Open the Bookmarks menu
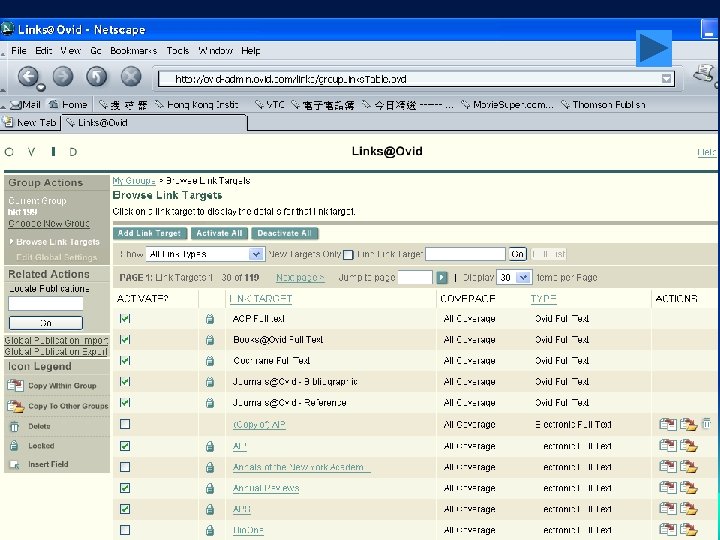 coord(134,51)
